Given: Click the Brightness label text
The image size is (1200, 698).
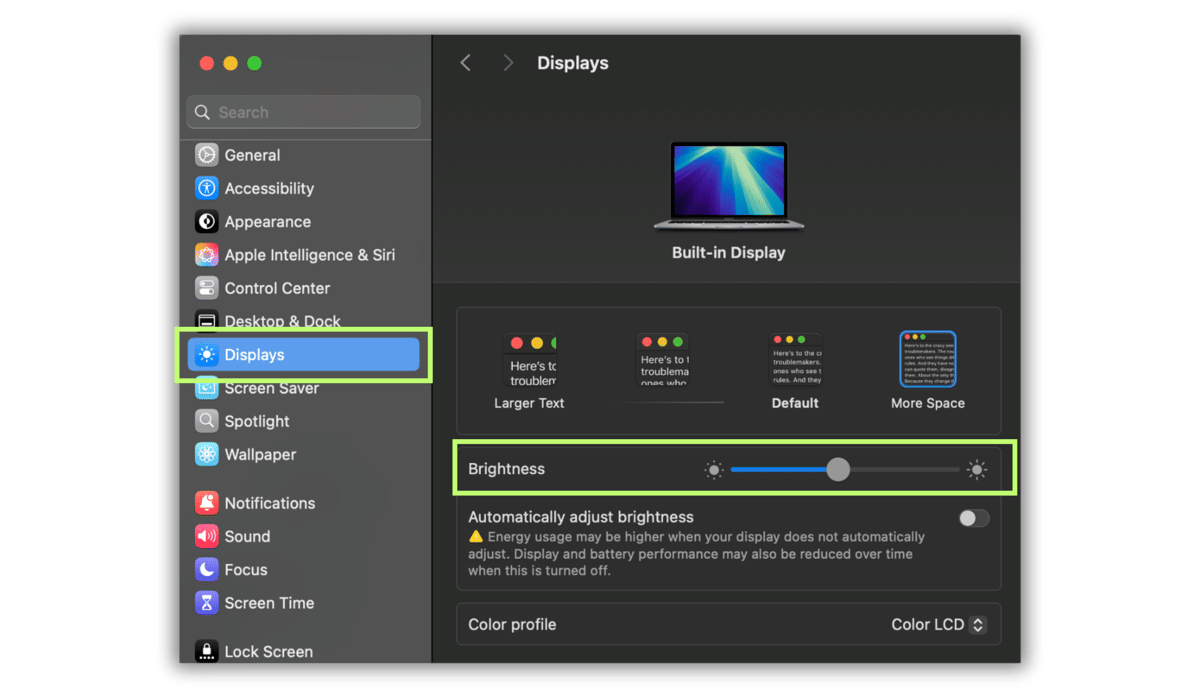Looking at the screenshot, I should (506, 469).
